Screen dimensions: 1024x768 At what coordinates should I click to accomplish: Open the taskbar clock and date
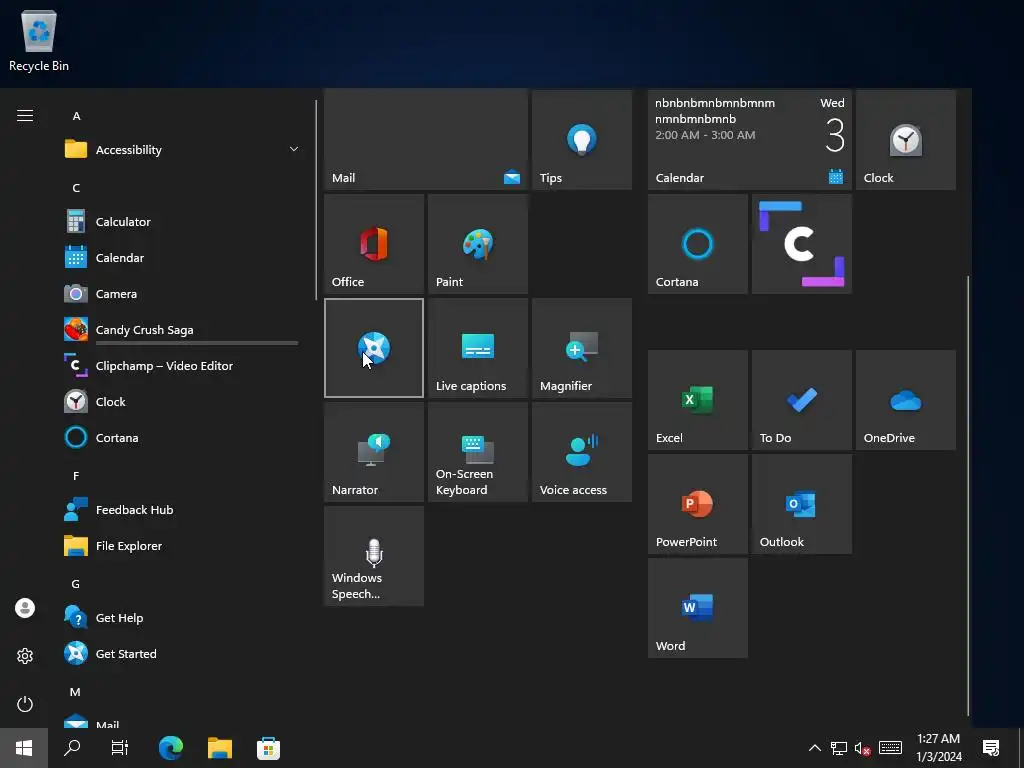click(938, 748)
